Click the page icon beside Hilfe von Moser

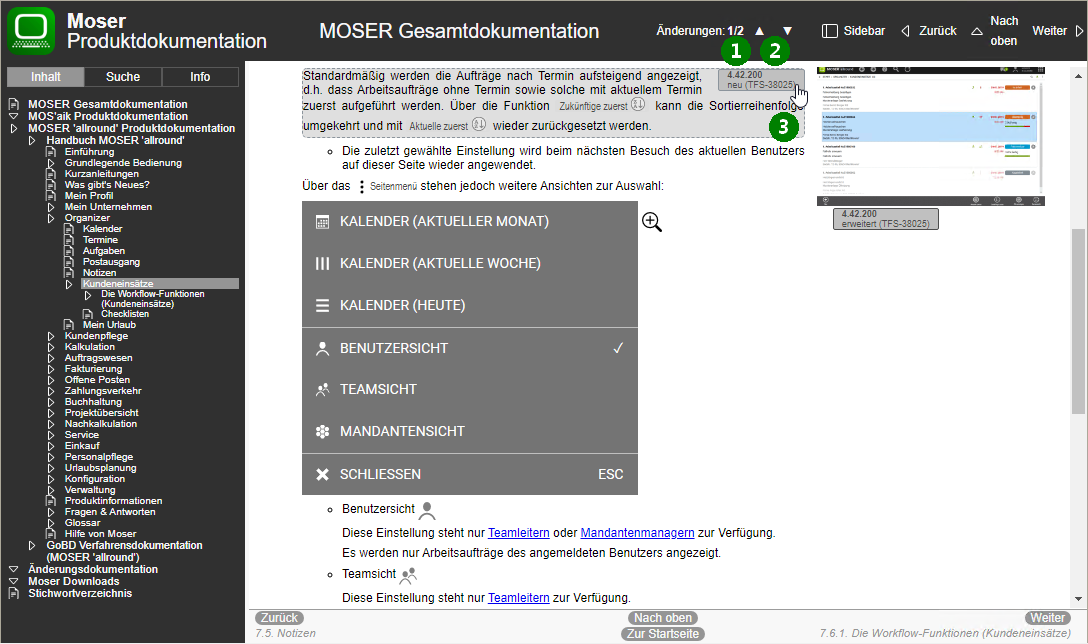coord(51,534)
